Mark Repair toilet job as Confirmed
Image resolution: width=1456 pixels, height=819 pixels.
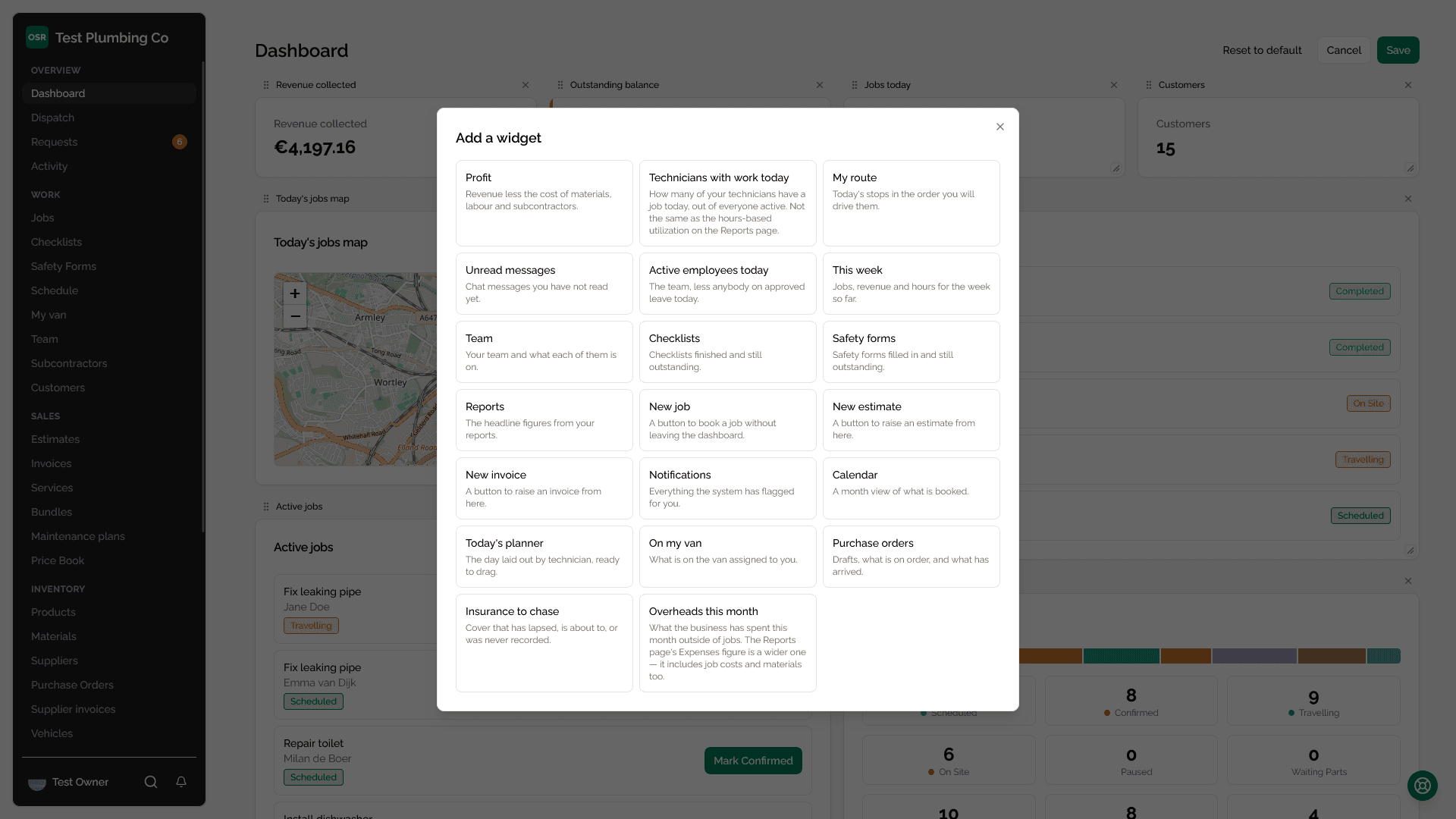coord(753,761)
